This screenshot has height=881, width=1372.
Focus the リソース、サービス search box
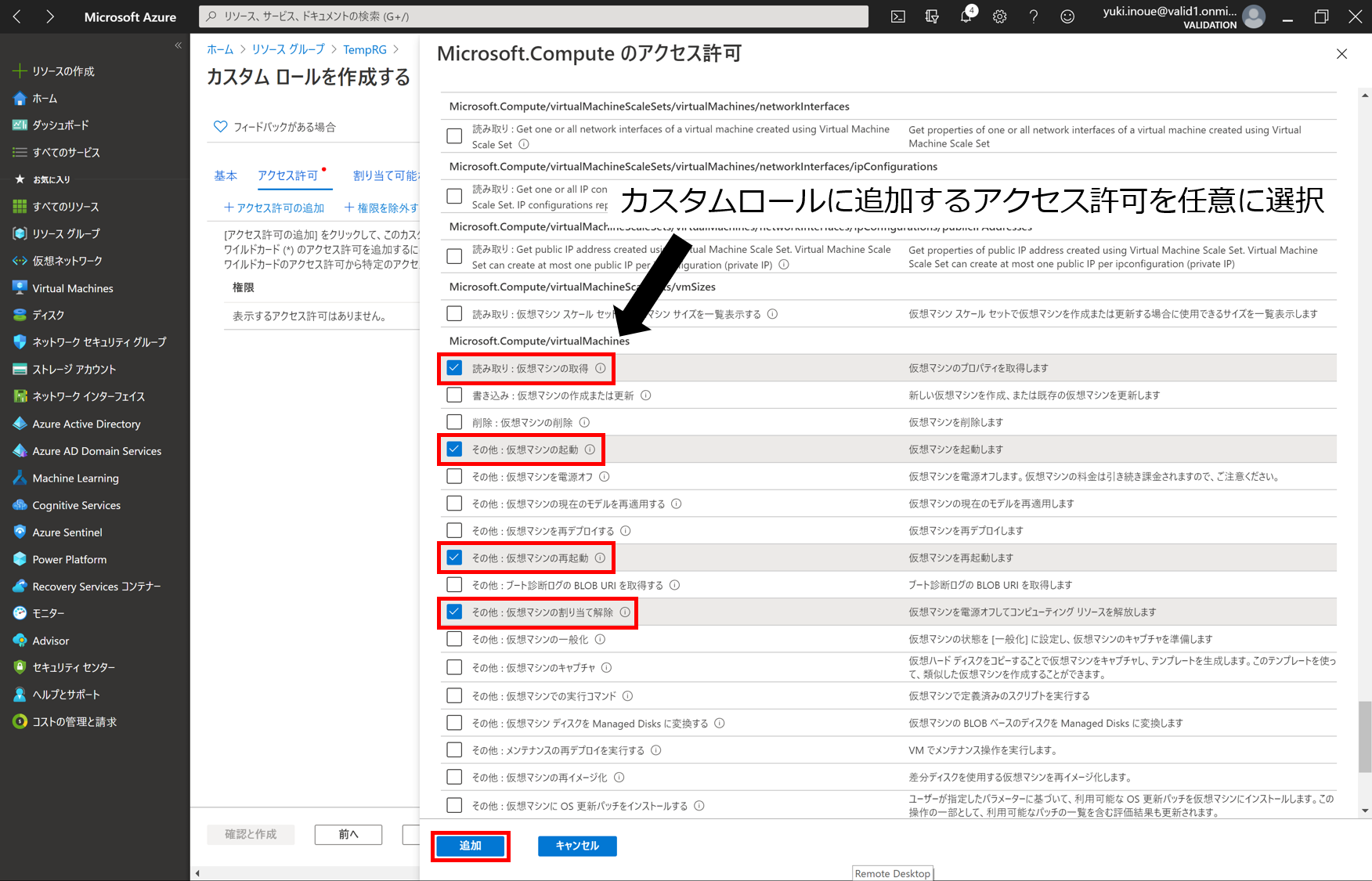(533, 16)
